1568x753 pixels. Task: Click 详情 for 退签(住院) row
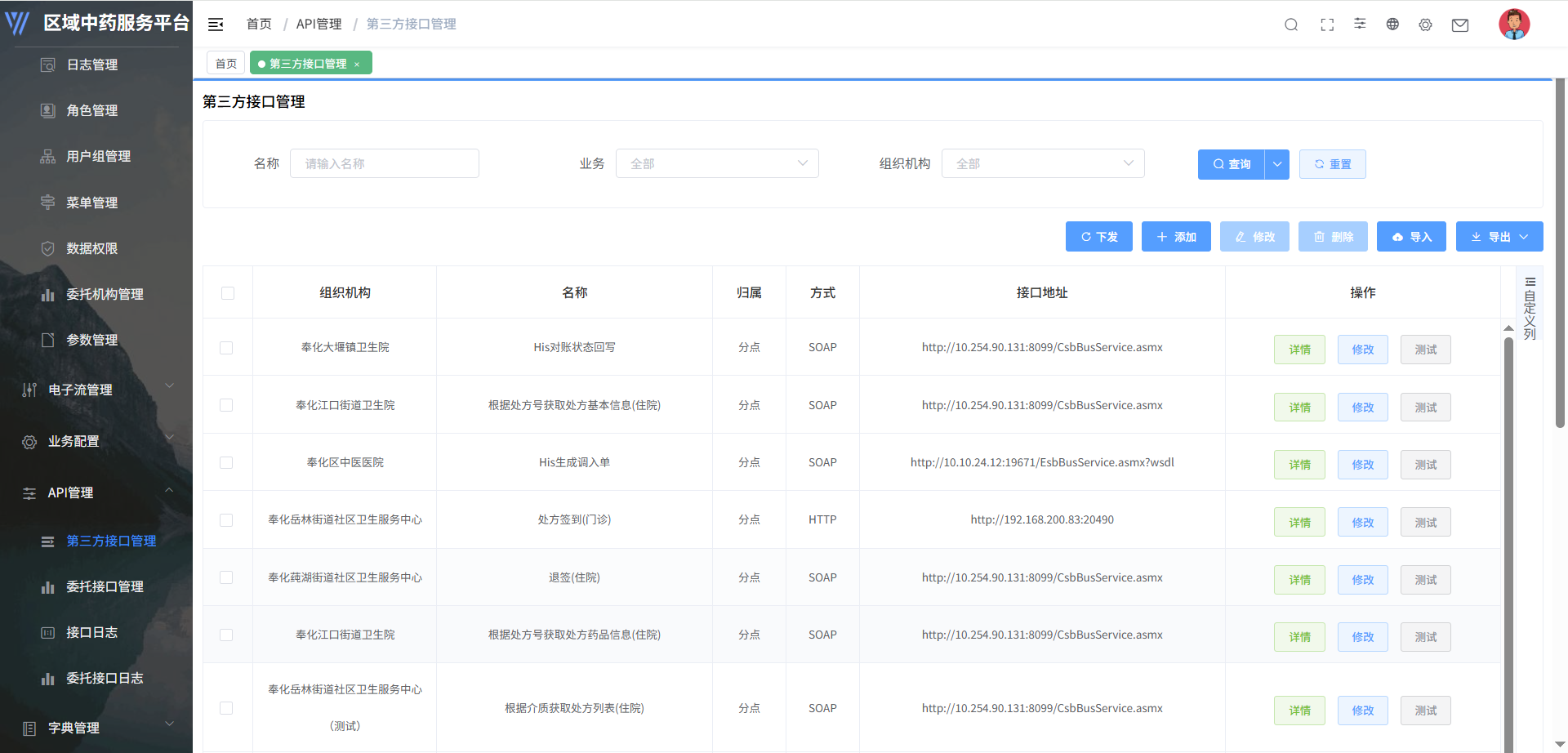[x=1299, y=580]
